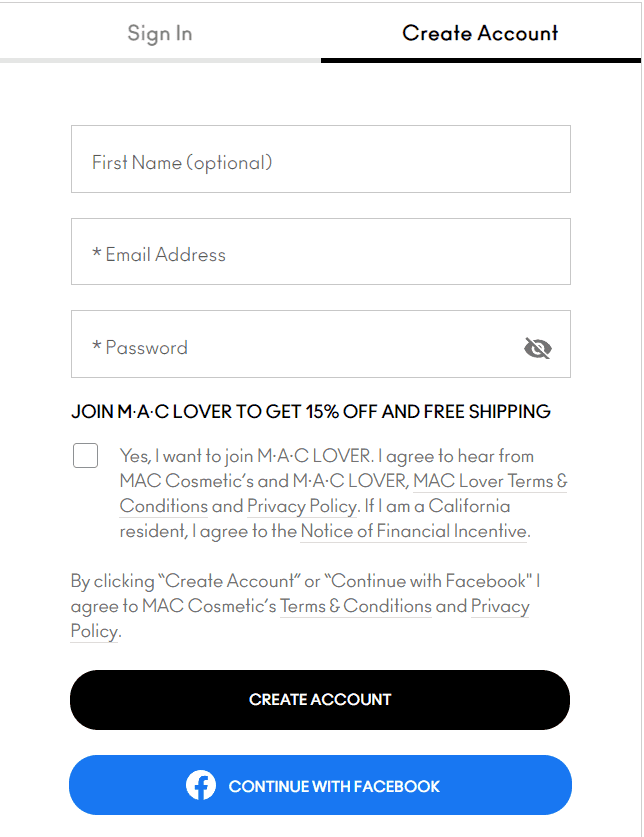
Task: Open the MAC Lover Terms & Conditions link
Action: click(x=489, y=481)
